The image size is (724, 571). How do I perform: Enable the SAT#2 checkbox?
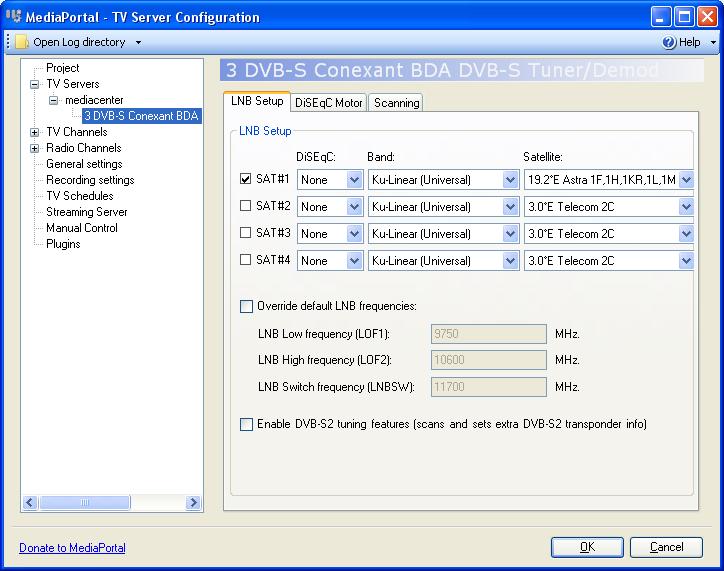coord(246,206)
